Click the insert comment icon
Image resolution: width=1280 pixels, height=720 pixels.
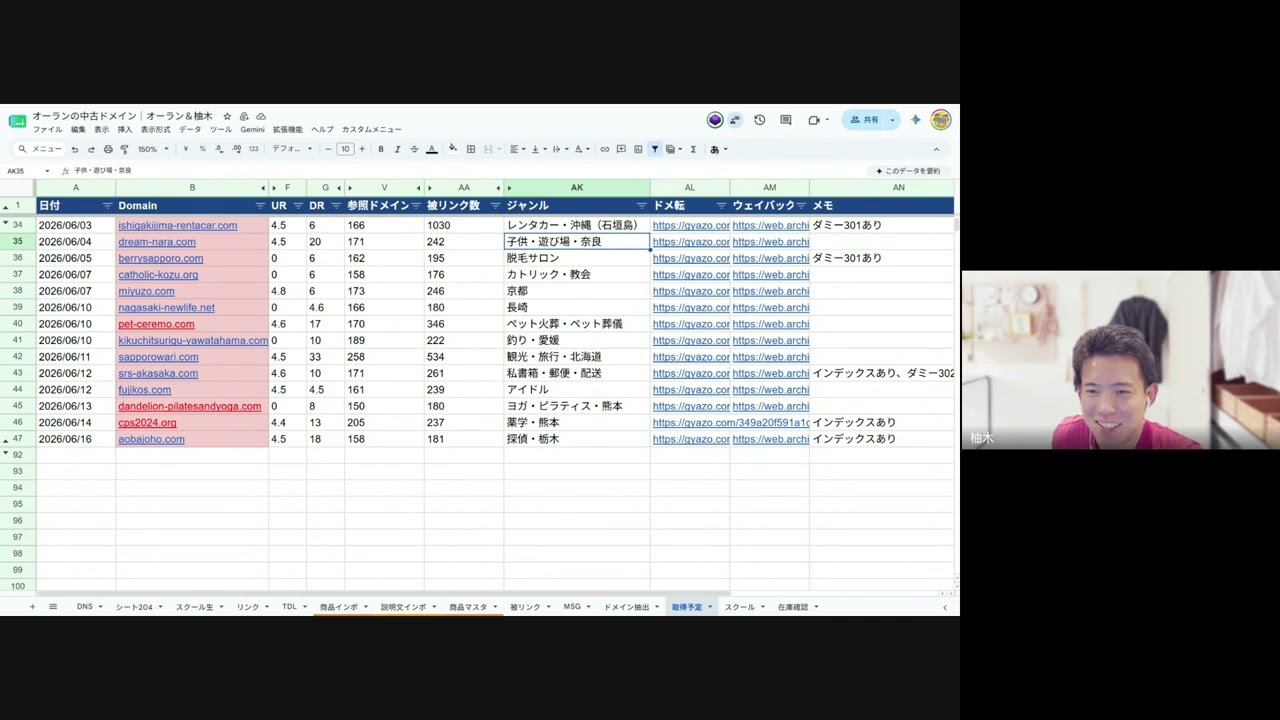(x=621, y=149)
